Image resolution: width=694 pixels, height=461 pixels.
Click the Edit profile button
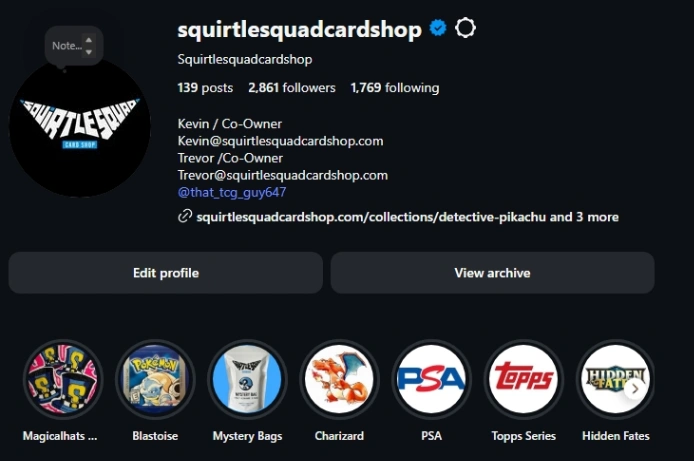(x=166, y=273)
